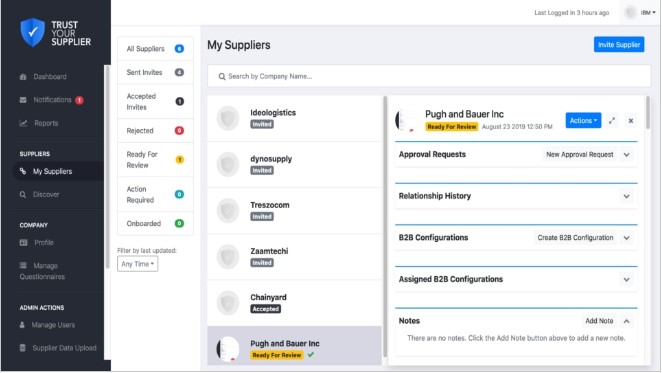Viewport: 662px width, 373px height.
Task: Click the Discover magnifier icon
Action: pyautogui.click(x=23, y=194)
